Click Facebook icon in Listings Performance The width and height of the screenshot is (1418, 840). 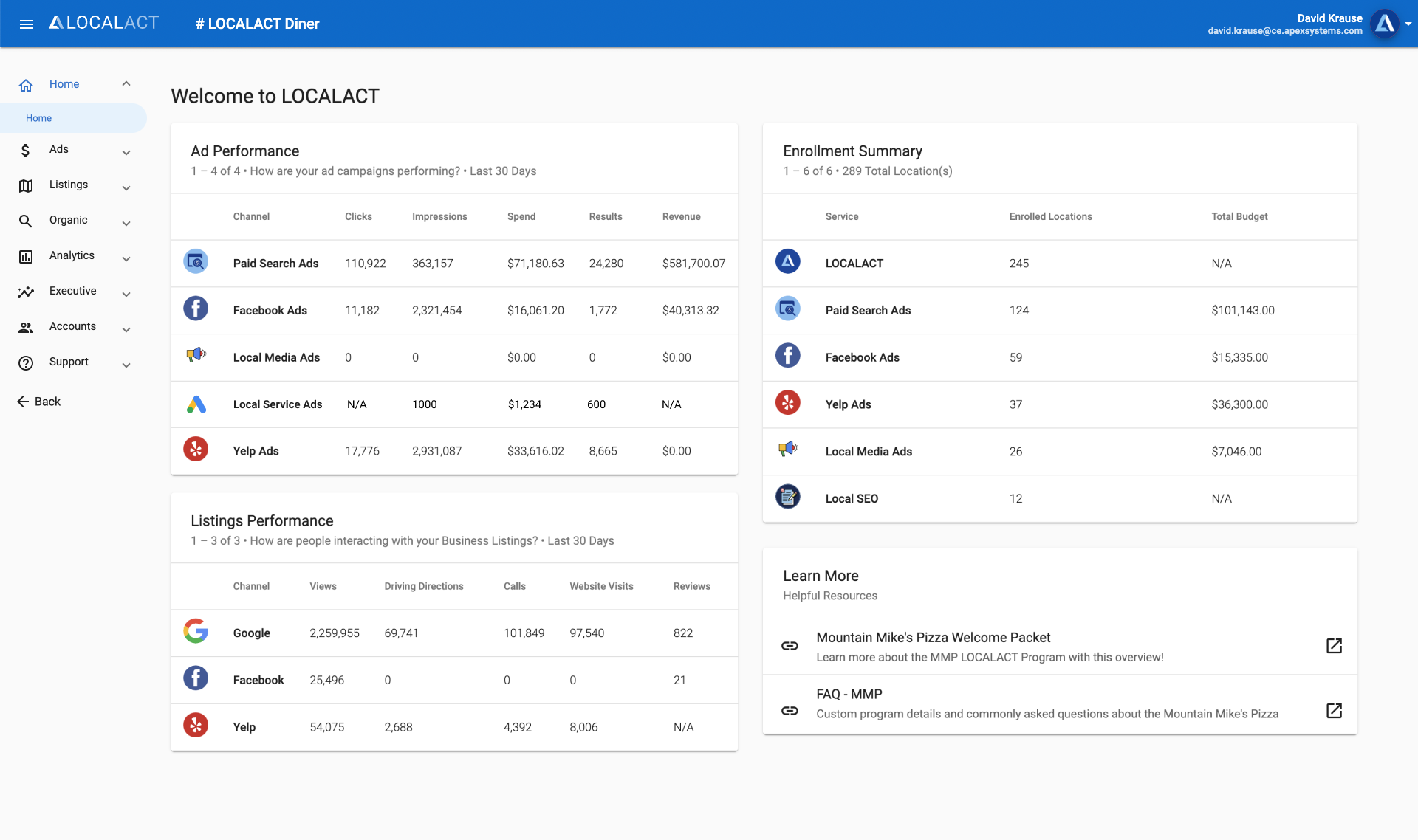196,678
